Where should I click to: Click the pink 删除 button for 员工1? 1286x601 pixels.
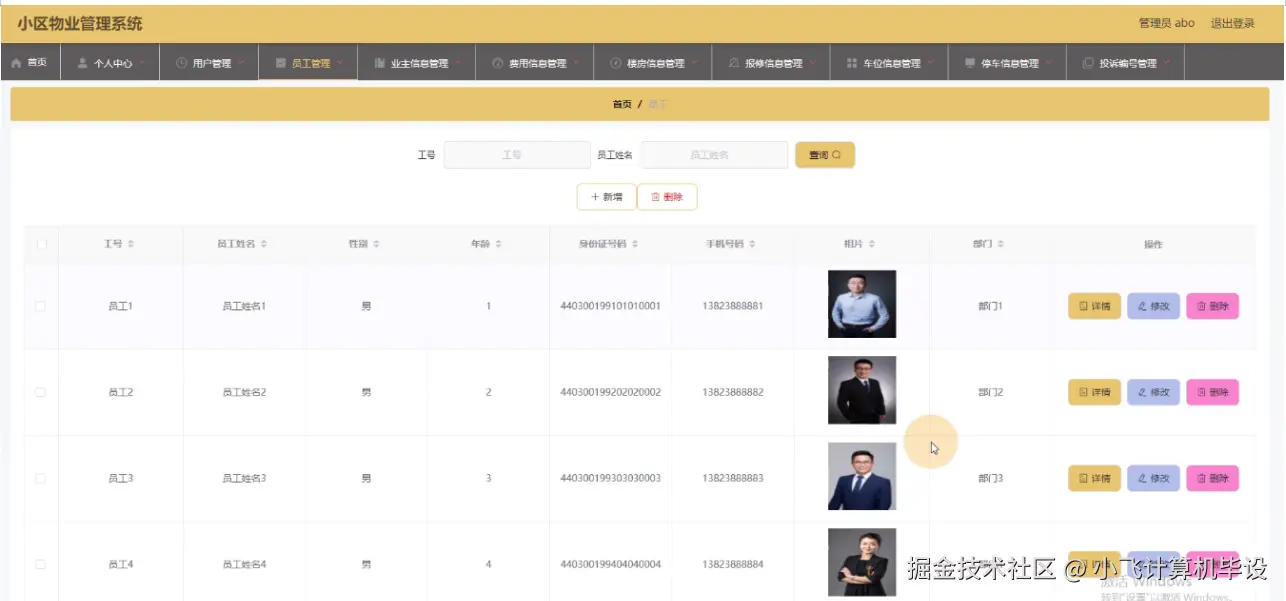tap(1212, 306)
